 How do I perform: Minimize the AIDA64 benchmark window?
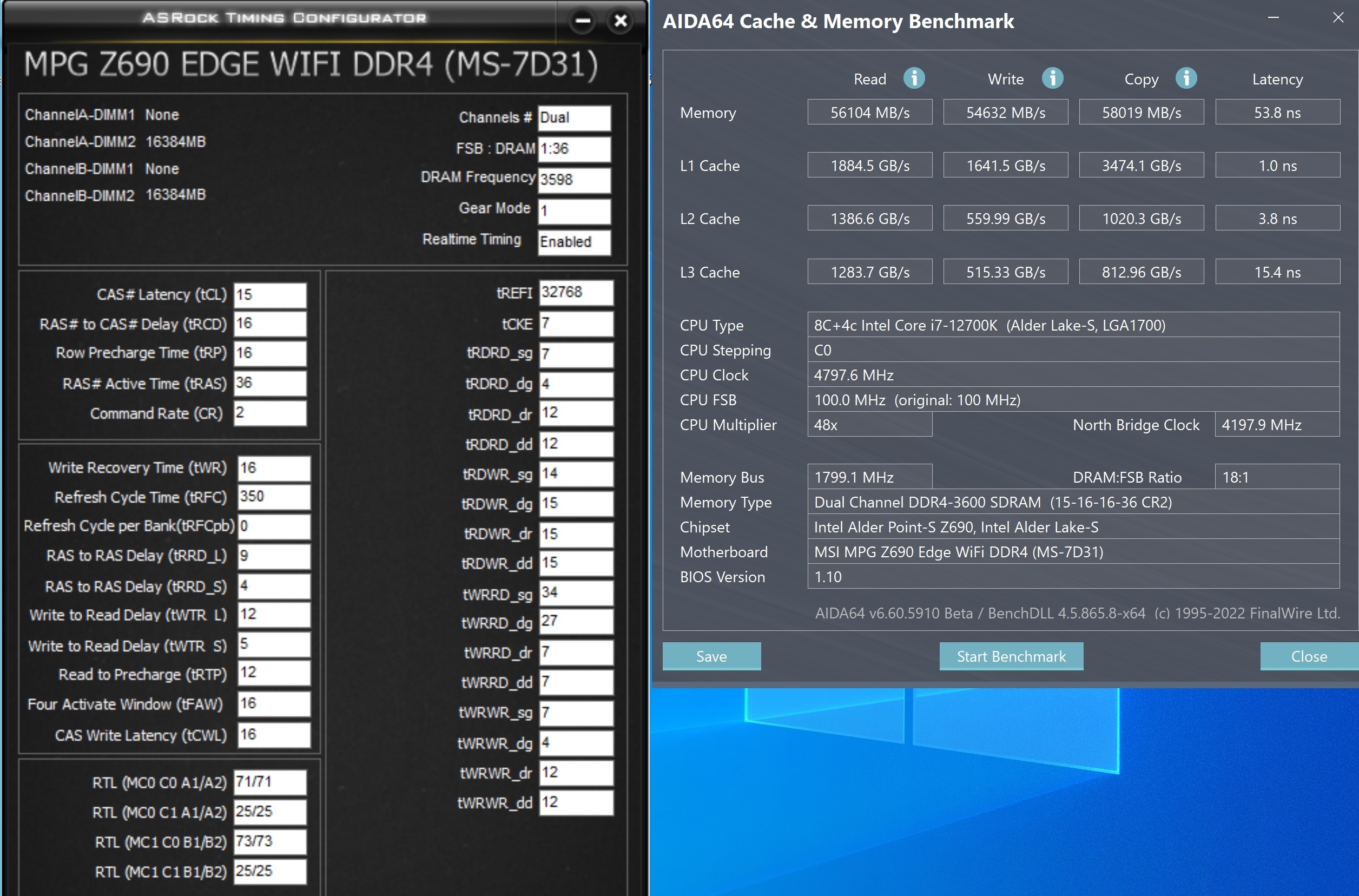pos(1274,18)
